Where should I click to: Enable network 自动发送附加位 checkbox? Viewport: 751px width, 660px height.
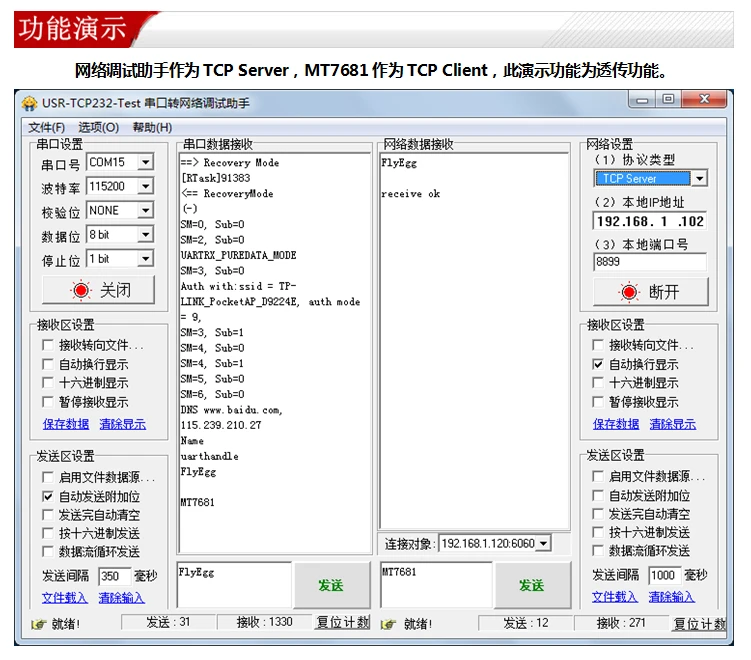pyautogui.click(x=597, y=495)
